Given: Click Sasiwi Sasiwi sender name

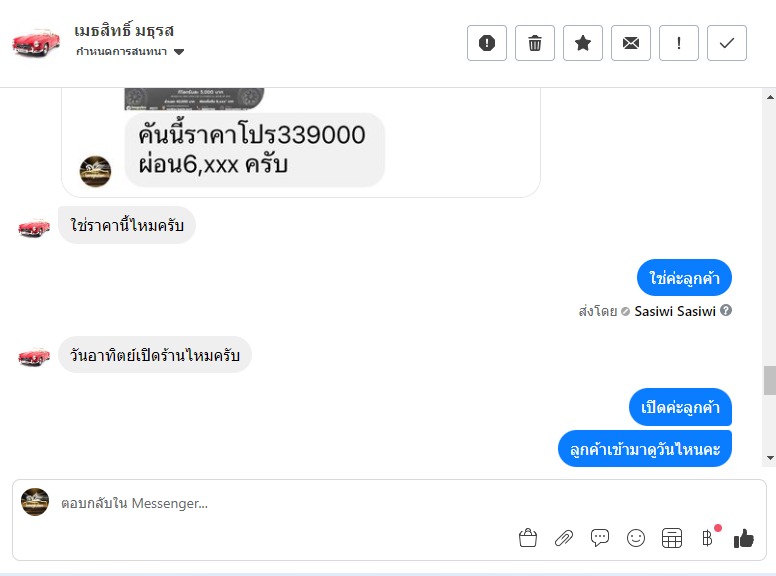Looking at the screenshot, I should tap(675, 311).
